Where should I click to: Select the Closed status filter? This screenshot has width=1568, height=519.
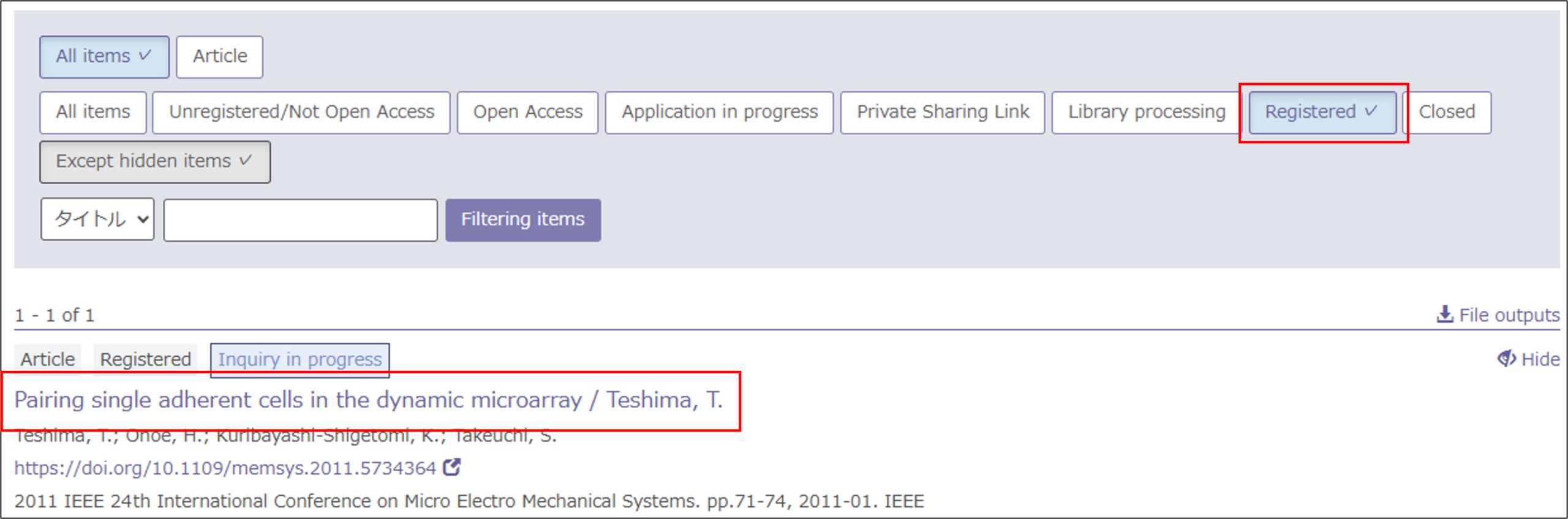coord(1447,113)
